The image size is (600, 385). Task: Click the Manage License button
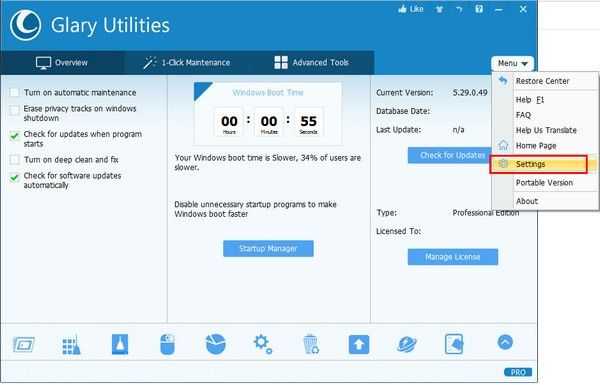click(453, 257)
